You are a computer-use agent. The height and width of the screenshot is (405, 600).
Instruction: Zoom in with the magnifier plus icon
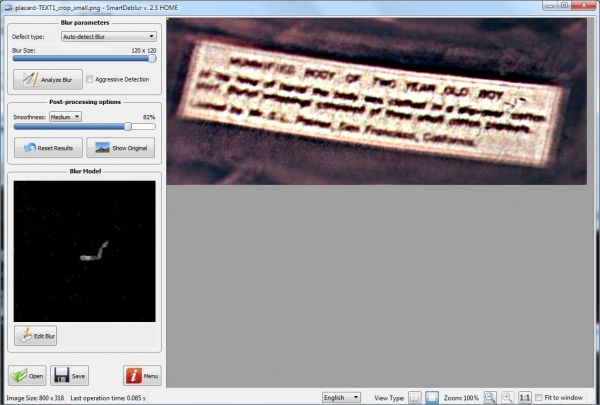click(507, 397)
